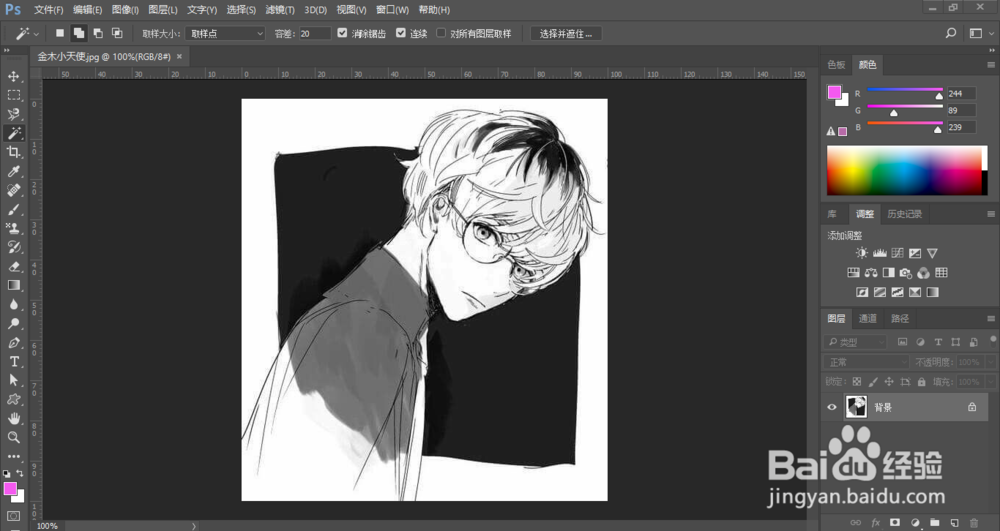Enable 对所有图层取样 checkbox
This screenshot has width=1000, height=531.
click(x=441, y=33)
